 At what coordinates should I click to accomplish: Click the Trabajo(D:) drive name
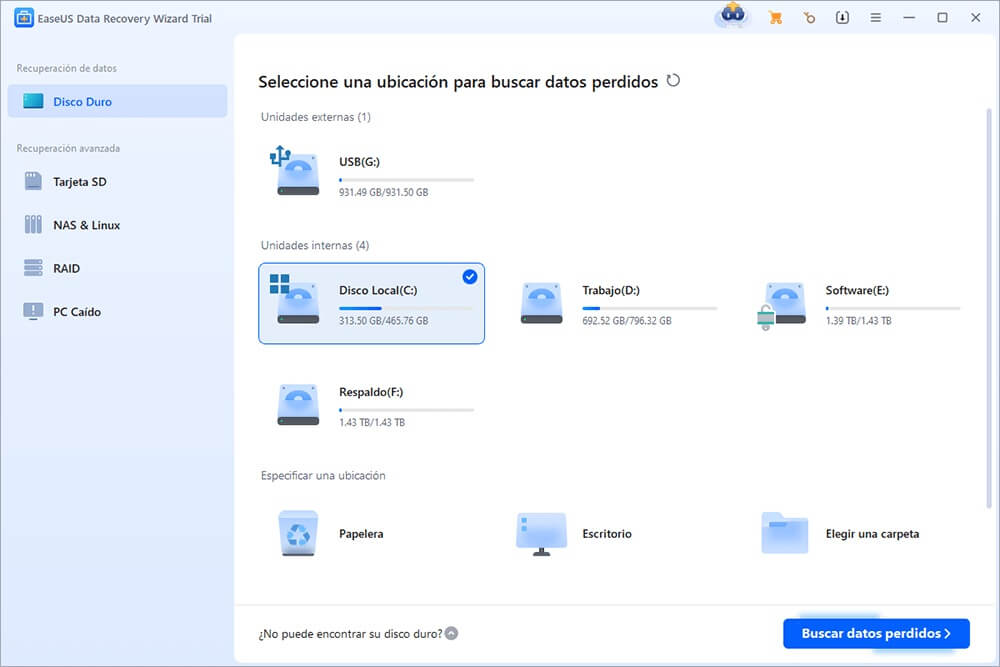point(611,291)
